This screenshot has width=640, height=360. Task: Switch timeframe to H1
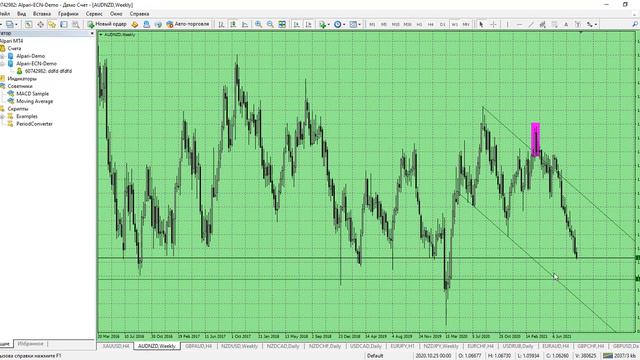pyautogui.click(x=419, y=24)
